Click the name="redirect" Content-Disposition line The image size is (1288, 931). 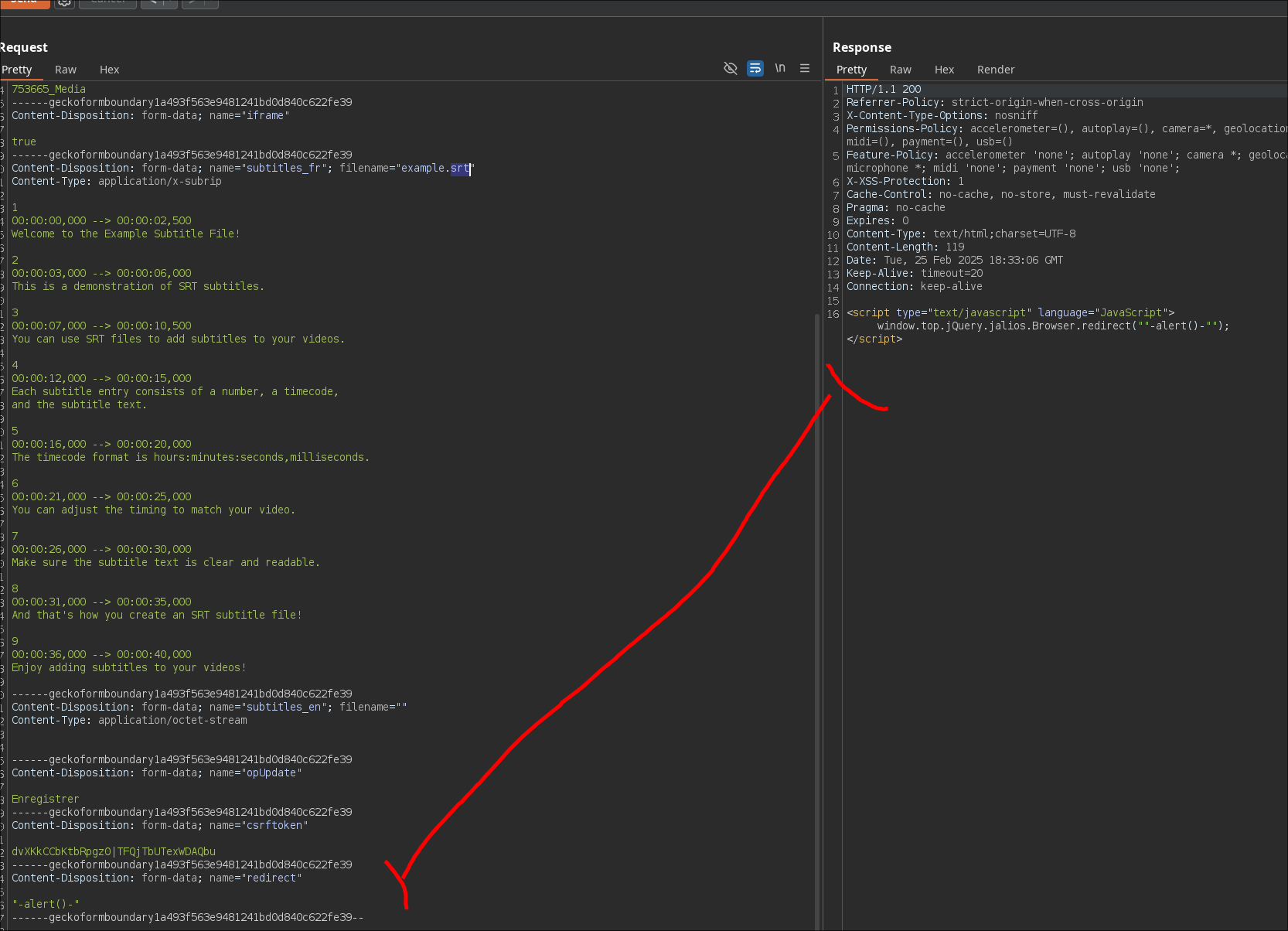157,878
